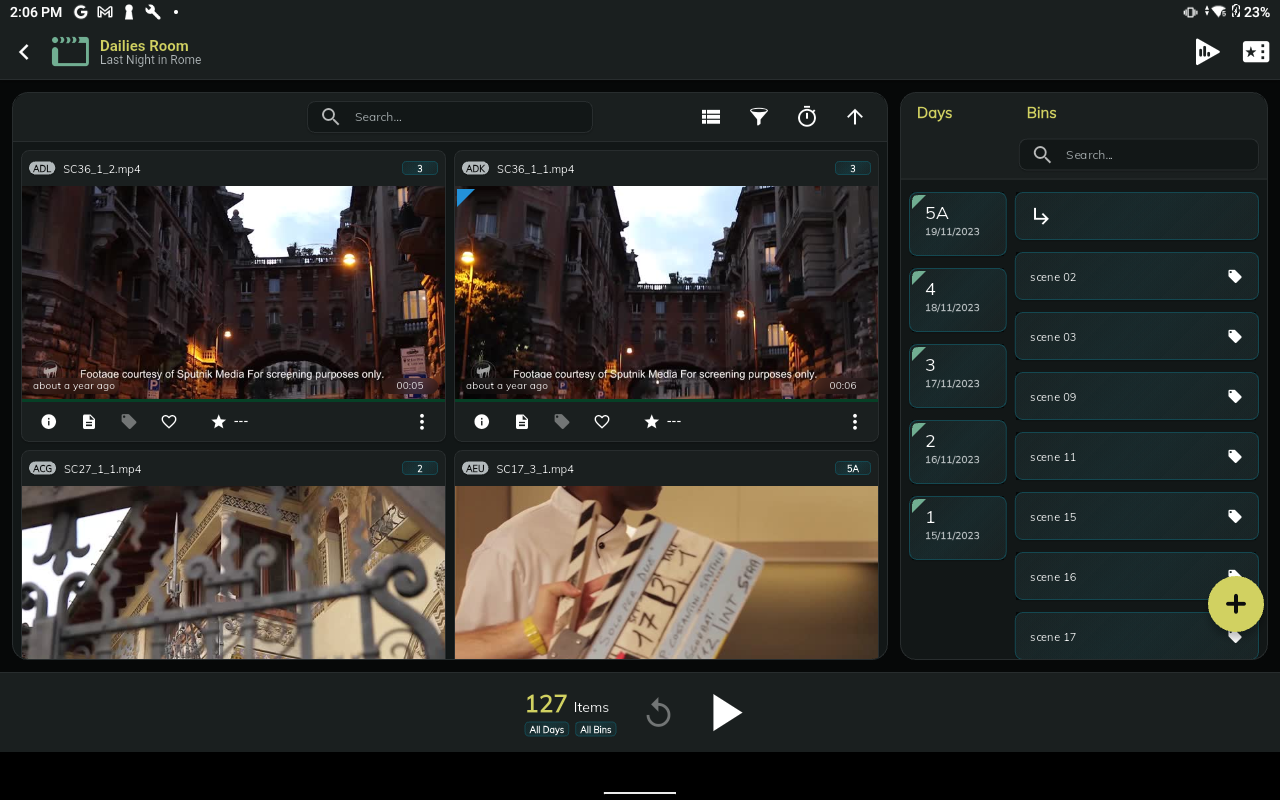Toggle sort direction arrow
This screenshot has width=1280, height=800.
click(855, 117)
